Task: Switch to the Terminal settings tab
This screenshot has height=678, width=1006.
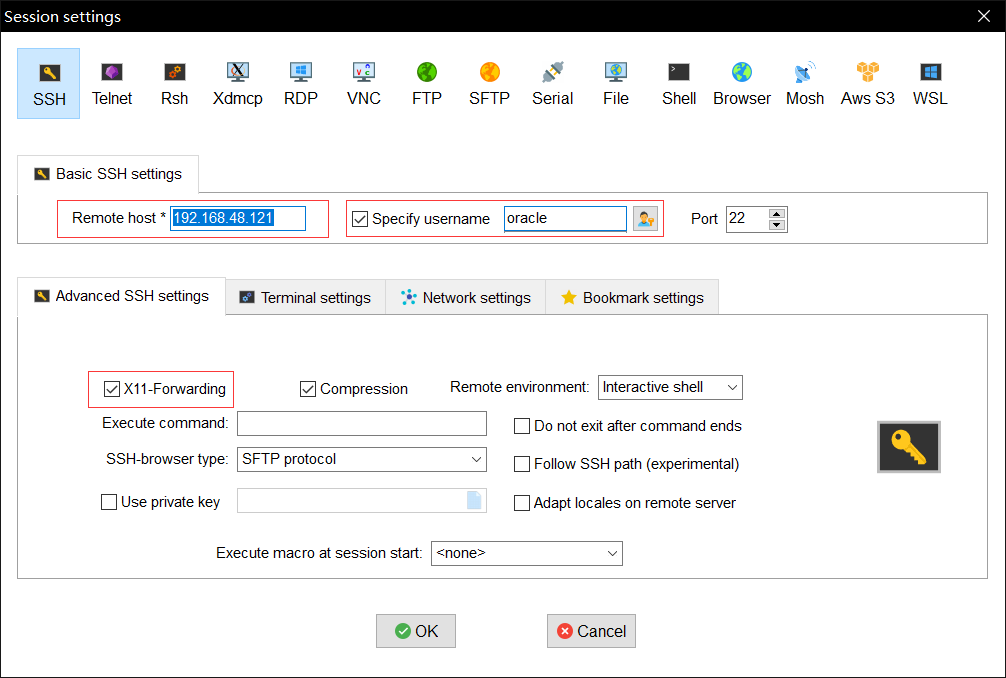Action: (305, 298)
